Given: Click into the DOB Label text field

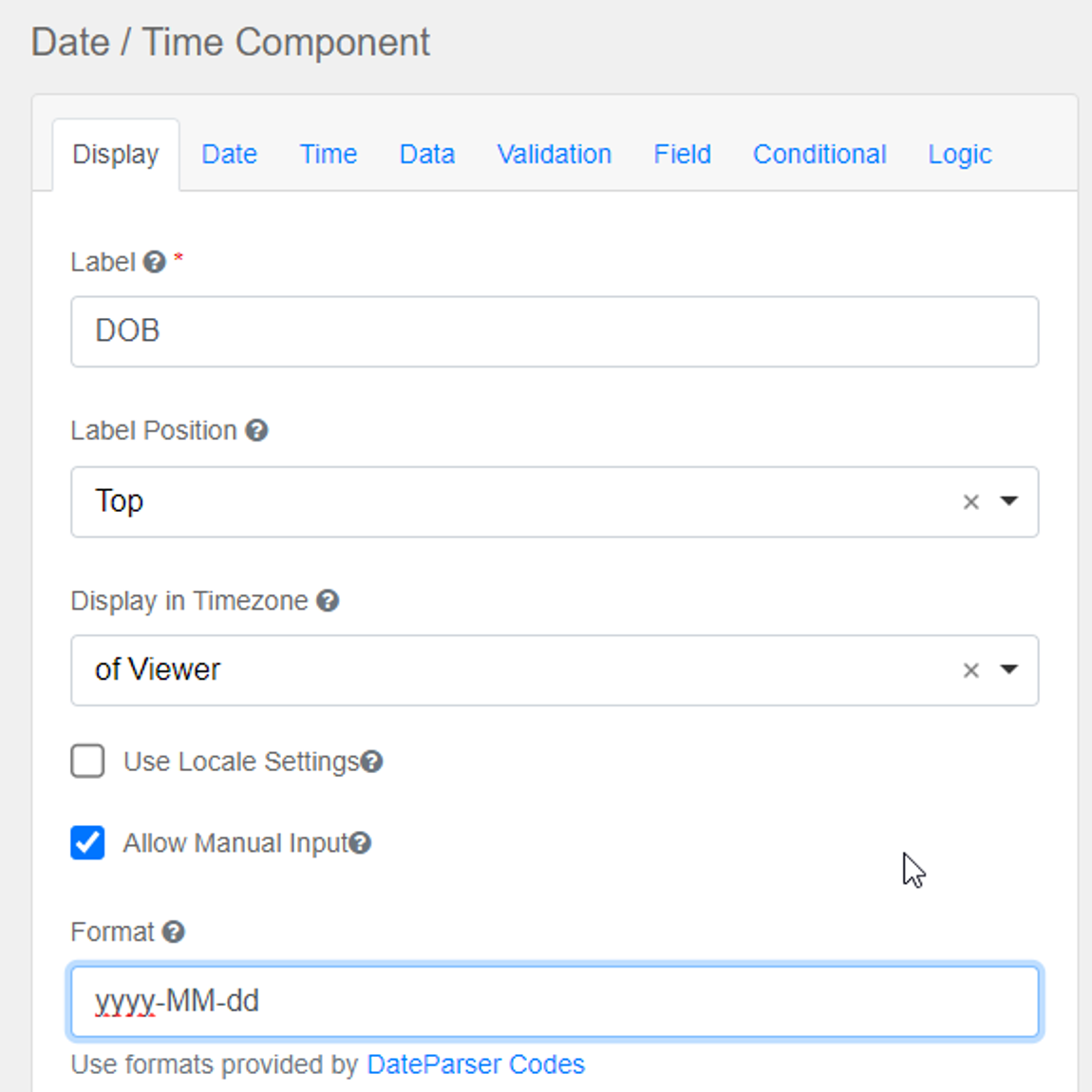Looking at the screenshot, I should click(x=555, y=331).
